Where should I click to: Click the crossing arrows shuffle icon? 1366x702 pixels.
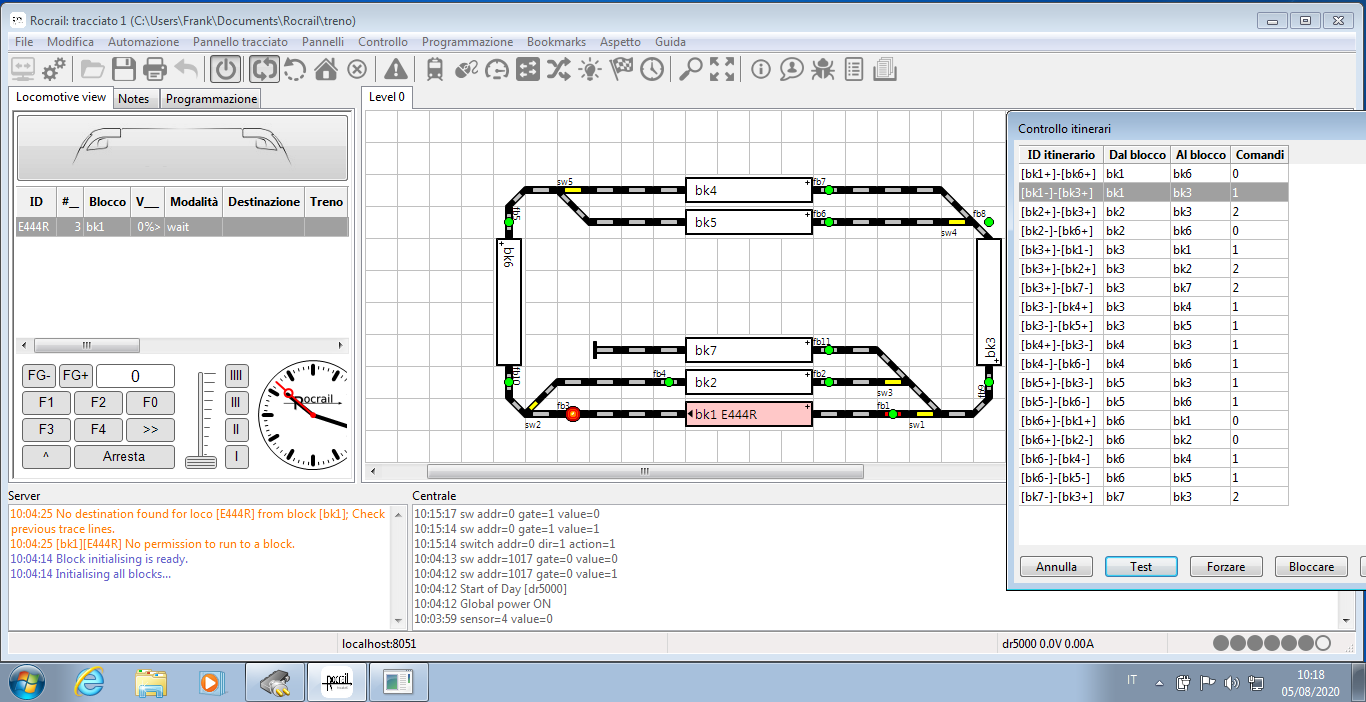click(559, 69)
